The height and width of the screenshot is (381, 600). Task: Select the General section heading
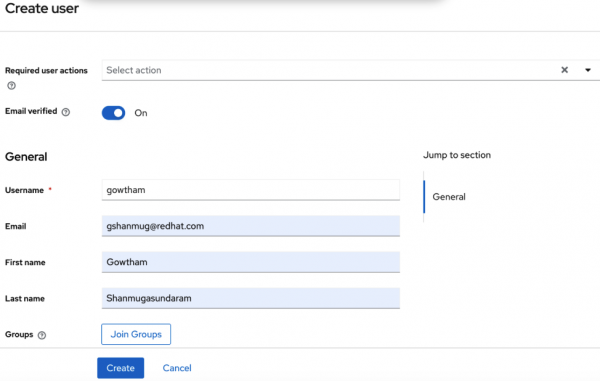pos(26,156)
